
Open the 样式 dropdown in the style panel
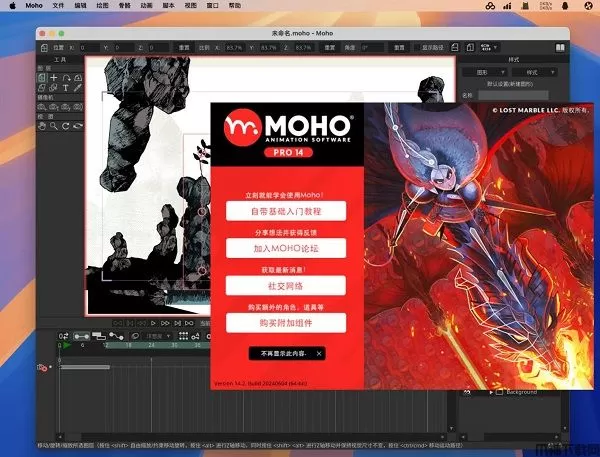click(533, 73)
